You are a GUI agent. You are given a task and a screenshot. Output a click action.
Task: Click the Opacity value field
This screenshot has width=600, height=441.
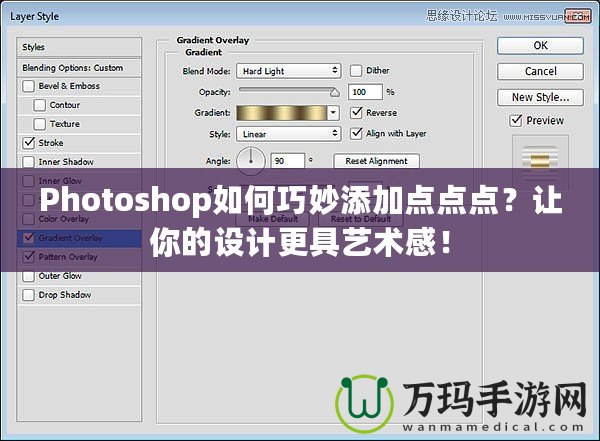point(365,92)
